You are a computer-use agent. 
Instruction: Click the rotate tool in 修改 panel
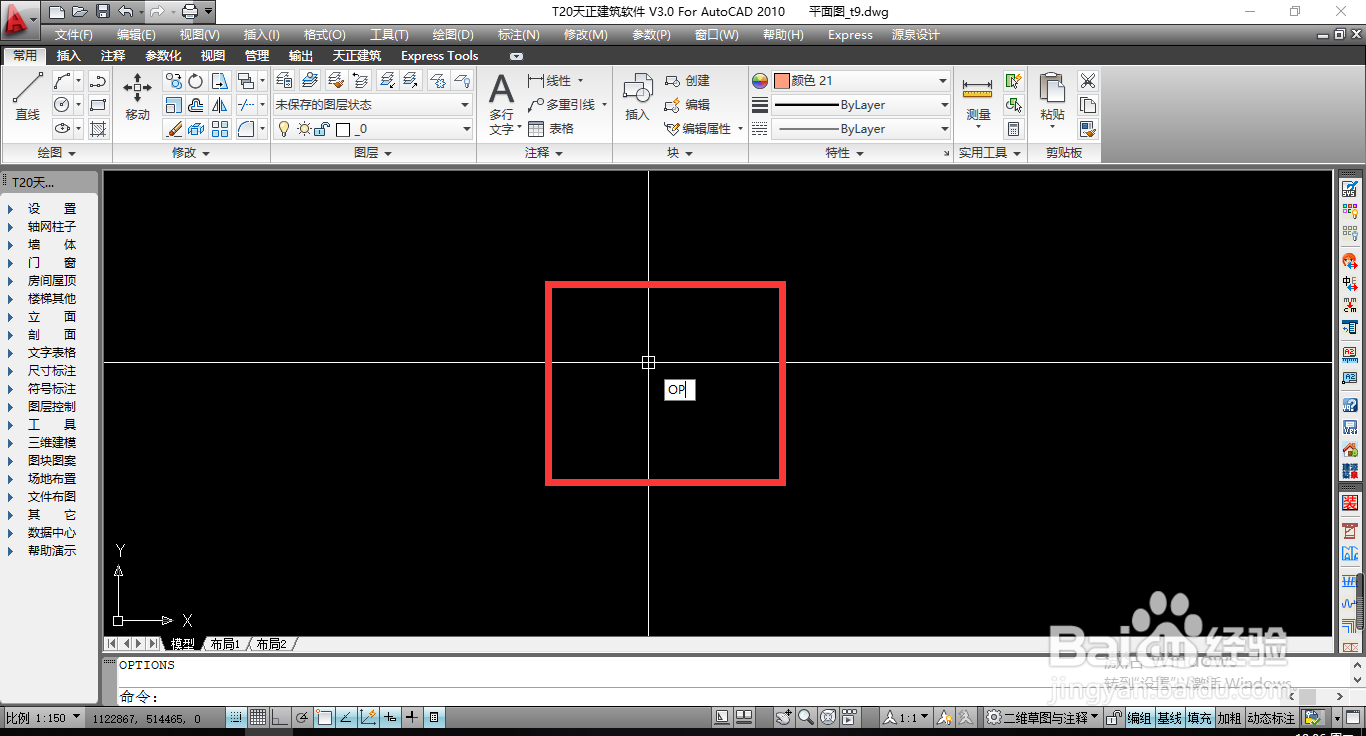196,81
